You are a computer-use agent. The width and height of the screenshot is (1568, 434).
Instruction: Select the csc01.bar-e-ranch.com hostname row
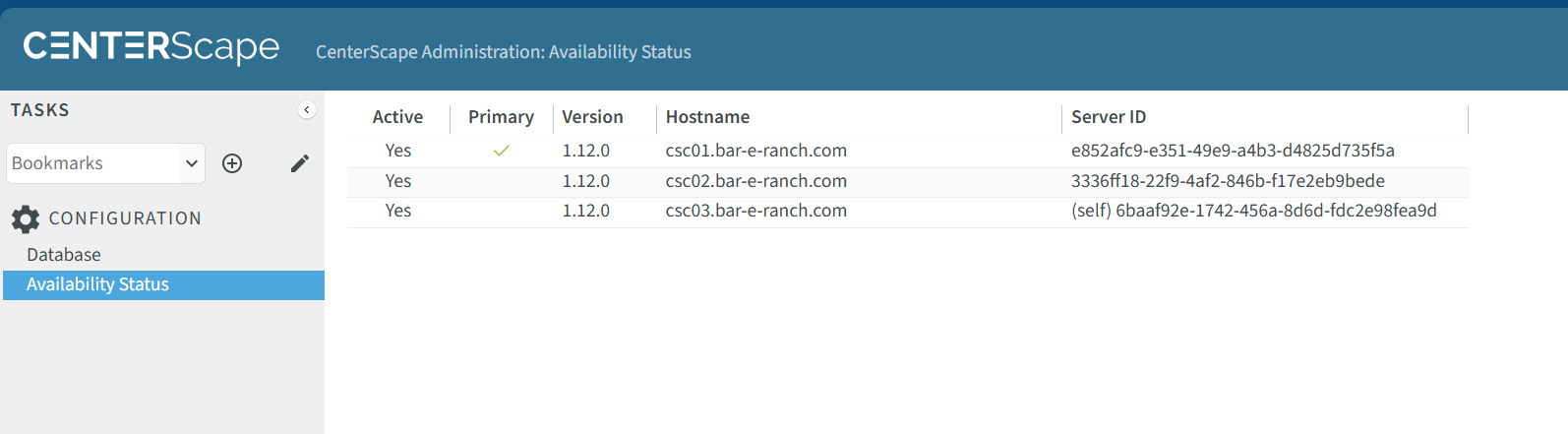pyautogui.click(x=755, y=151)
